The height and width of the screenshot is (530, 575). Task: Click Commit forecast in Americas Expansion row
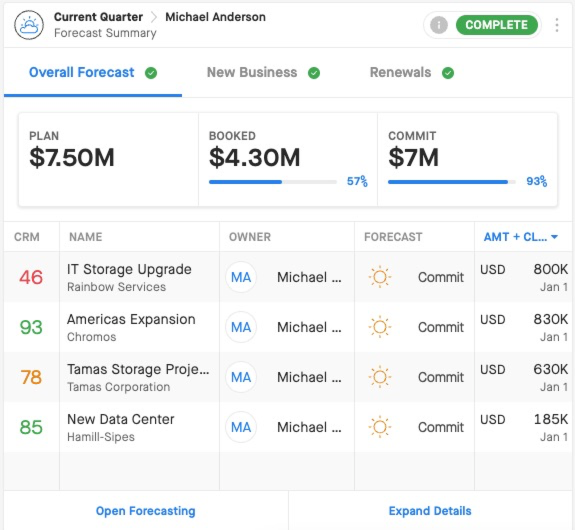(441, 327)
